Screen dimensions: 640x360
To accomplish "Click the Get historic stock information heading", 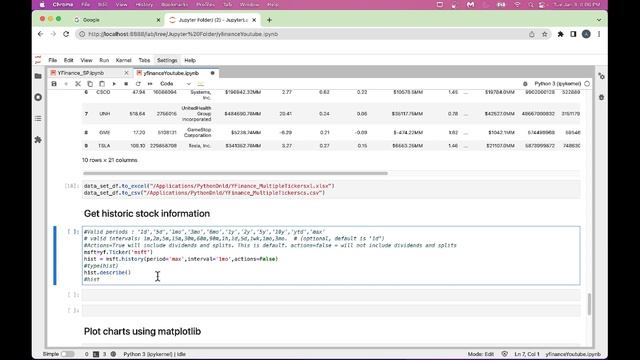I will [147, 213].
